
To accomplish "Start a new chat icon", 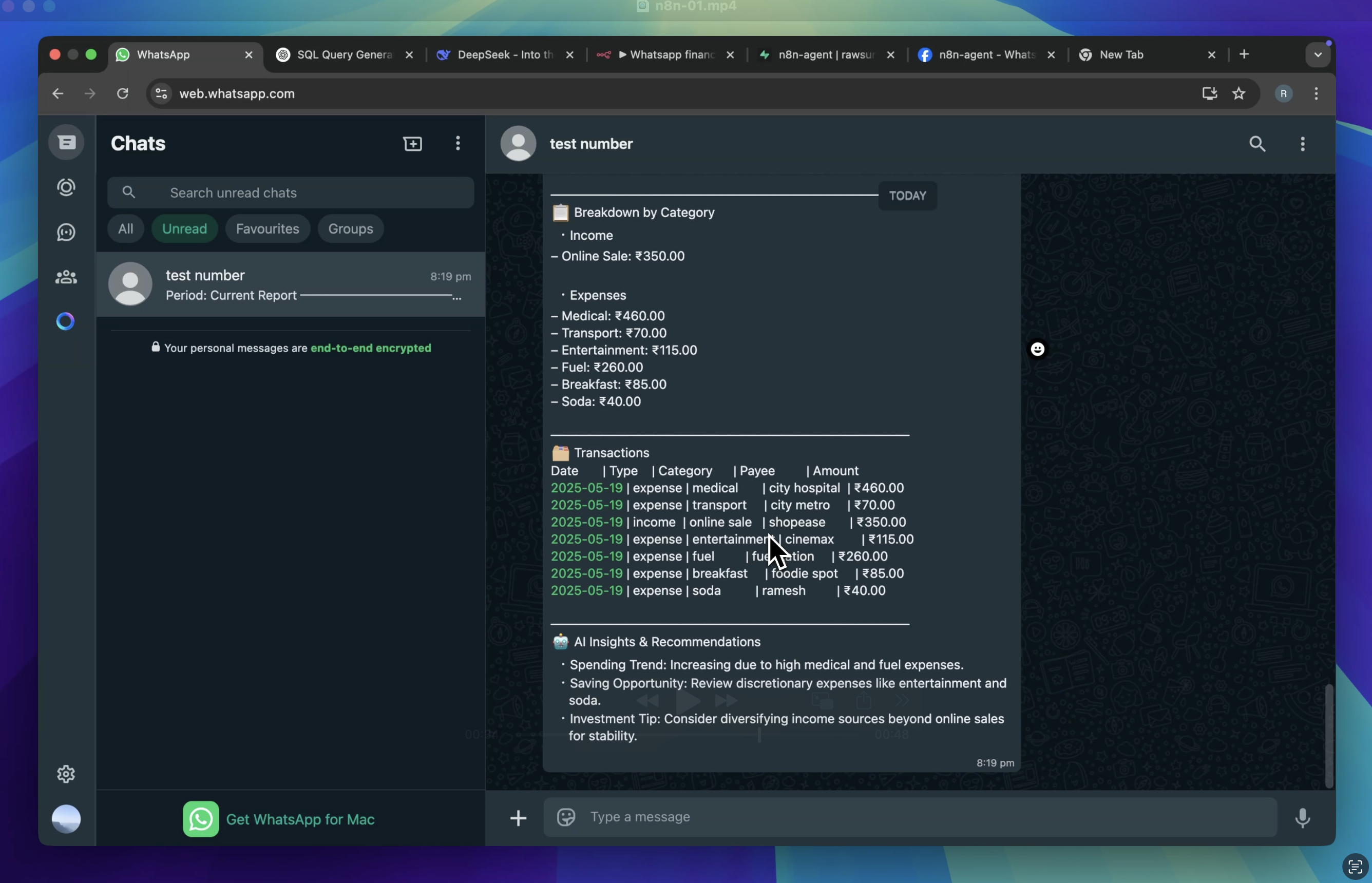I will pos(413,143).
